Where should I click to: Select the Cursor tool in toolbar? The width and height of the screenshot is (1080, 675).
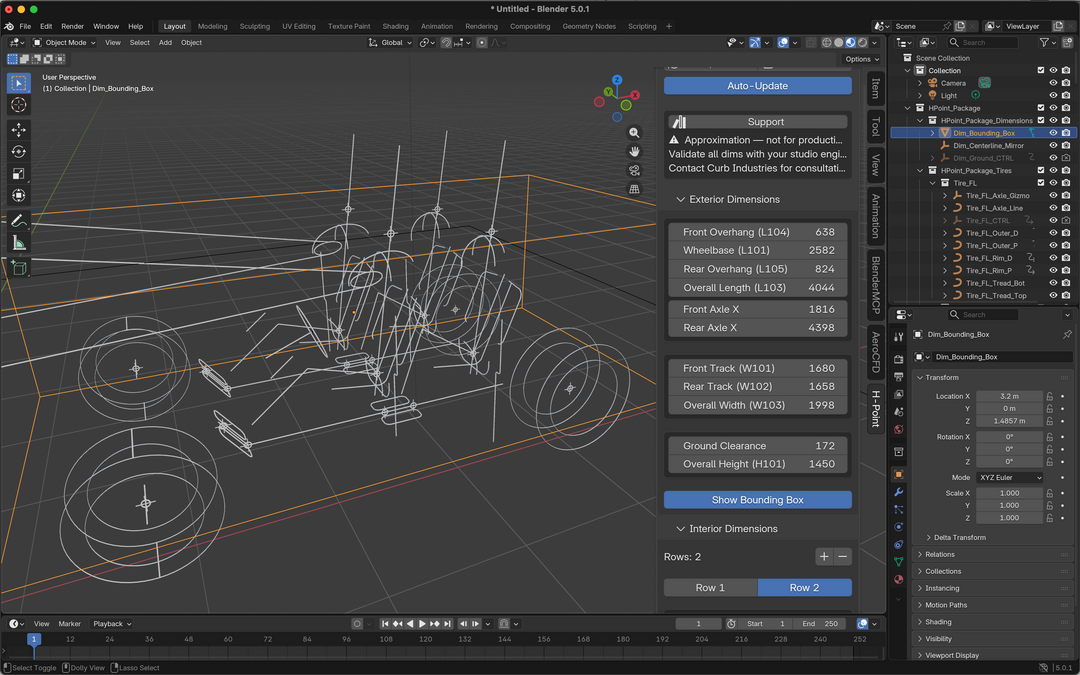[19, 105]
